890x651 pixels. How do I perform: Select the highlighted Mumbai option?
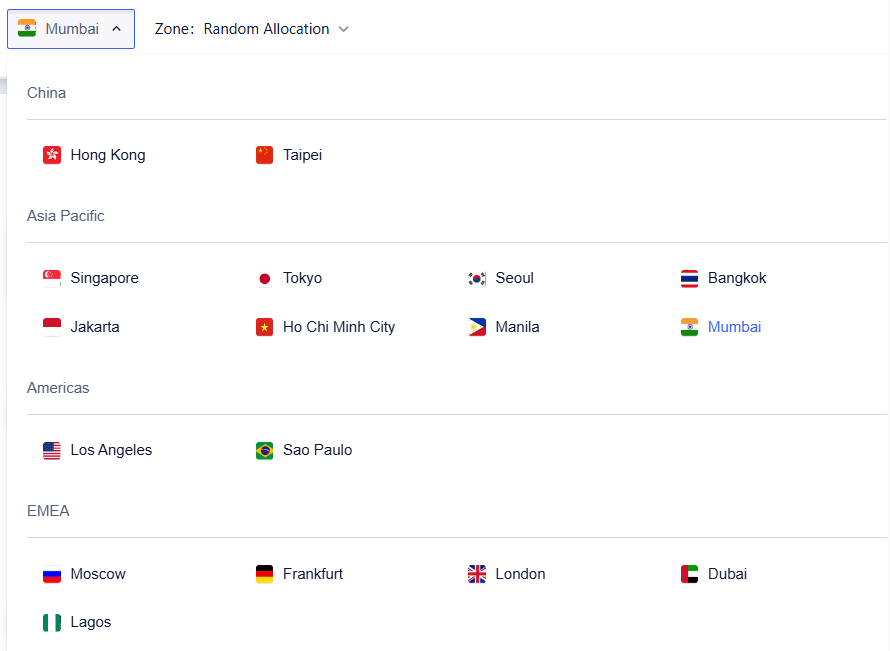(x=734, y=327)
